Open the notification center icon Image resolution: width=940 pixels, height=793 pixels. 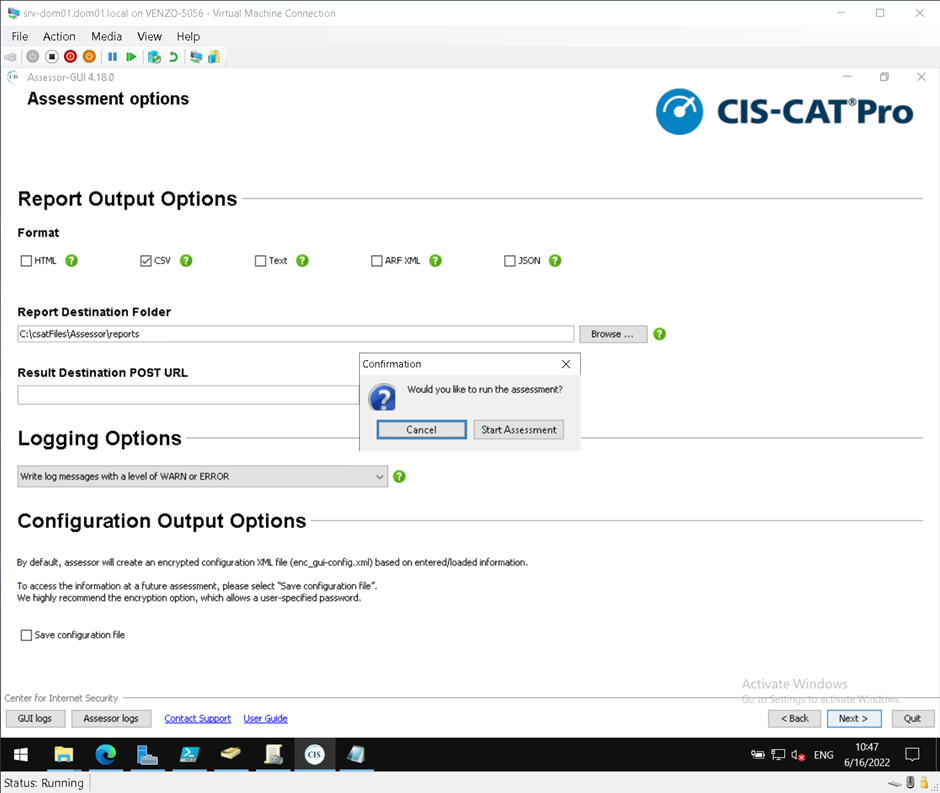click(x=912, y=755)
